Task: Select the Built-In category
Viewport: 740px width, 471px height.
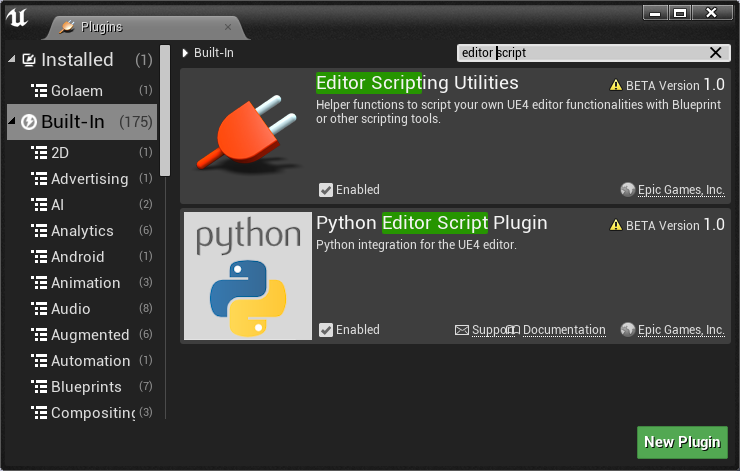Action: [82, 122]
